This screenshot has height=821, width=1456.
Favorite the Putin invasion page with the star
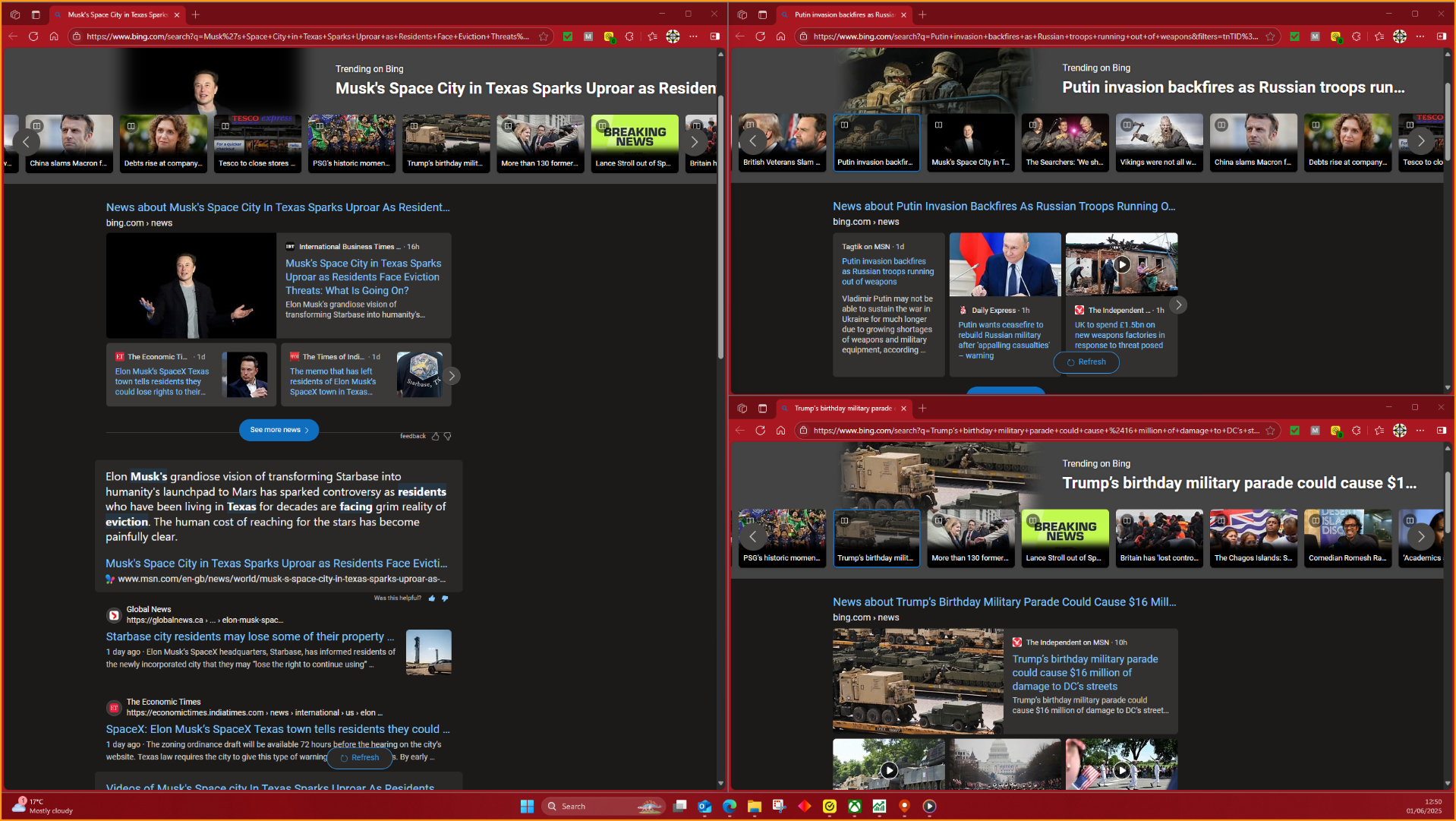point(1270,36)
